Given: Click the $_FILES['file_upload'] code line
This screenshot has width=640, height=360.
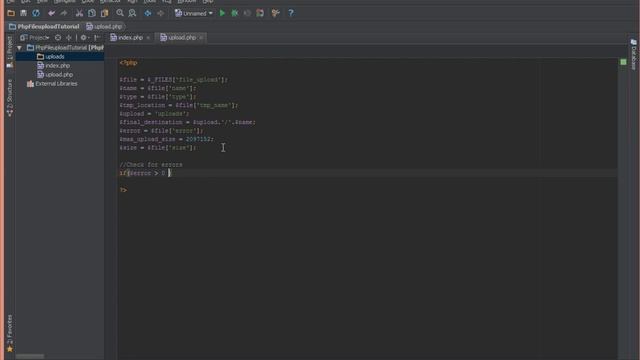Looking at the screenshot, I should (174, 80).
